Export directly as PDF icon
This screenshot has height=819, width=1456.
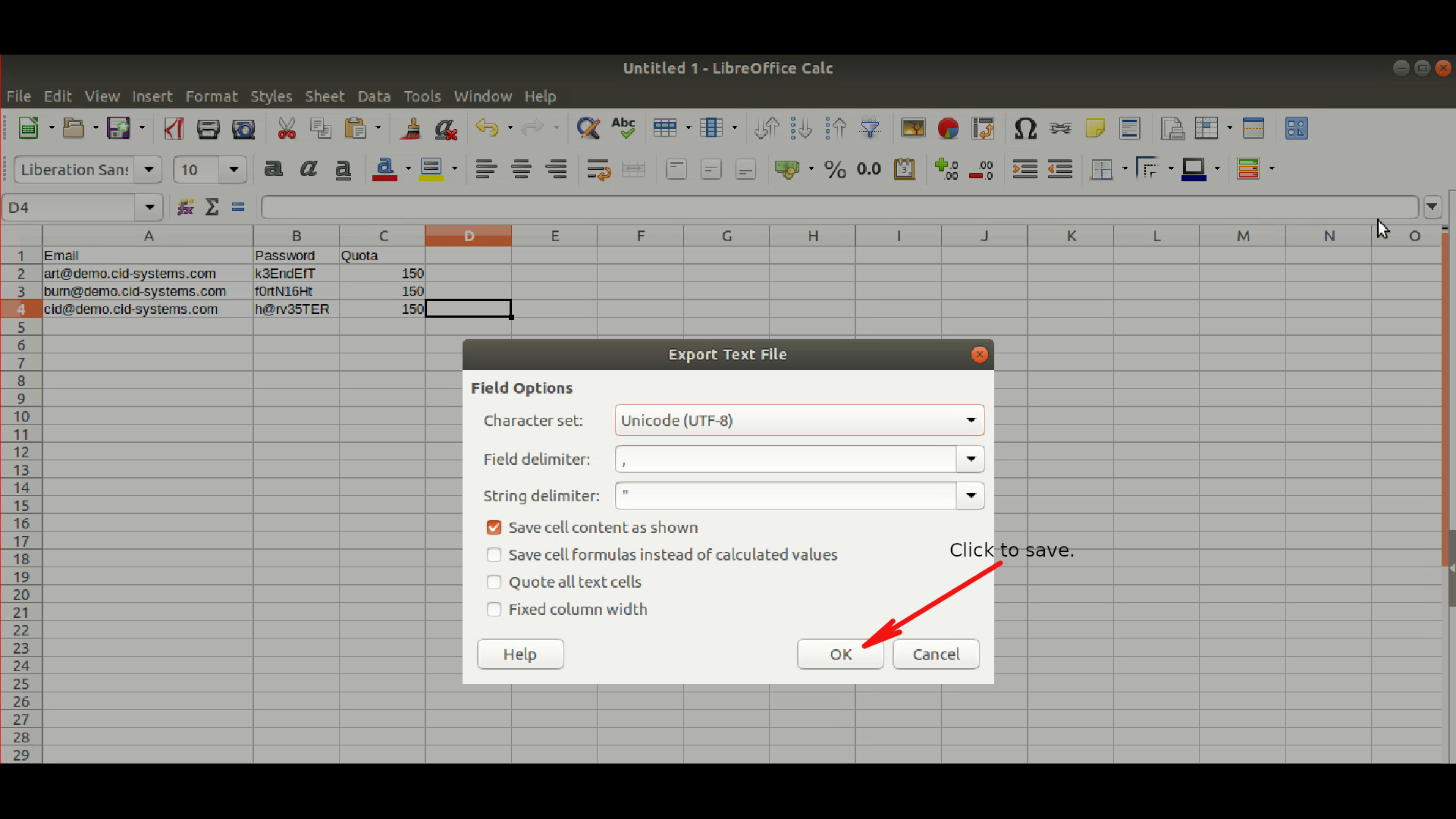click(x=174, y=128)
